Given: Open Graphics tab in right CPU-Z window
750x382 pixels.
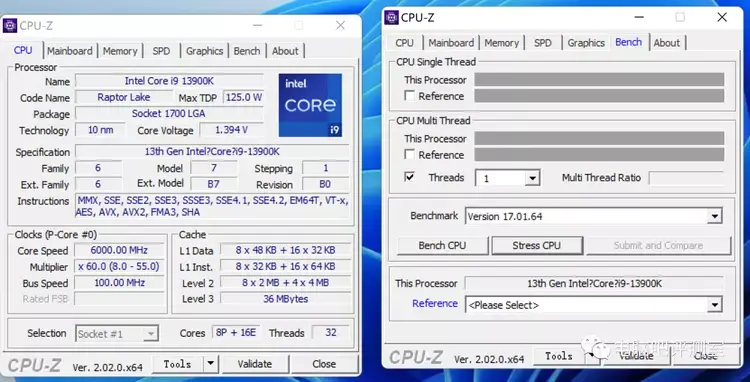Looking at the screenshot, I should pyautogui.click(x=586, y=43).
